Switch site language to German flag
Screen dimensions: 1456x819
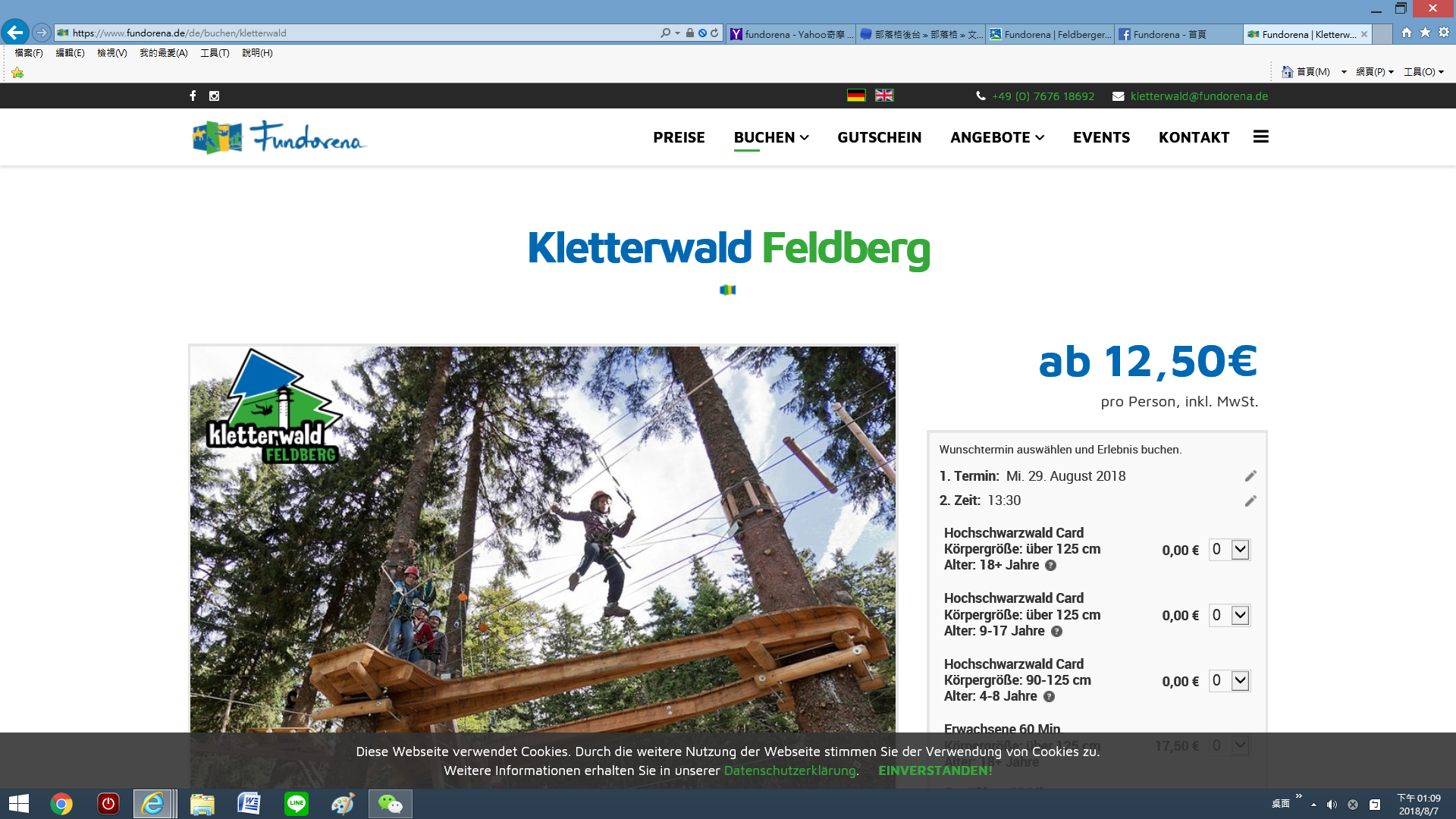(855, 96)
